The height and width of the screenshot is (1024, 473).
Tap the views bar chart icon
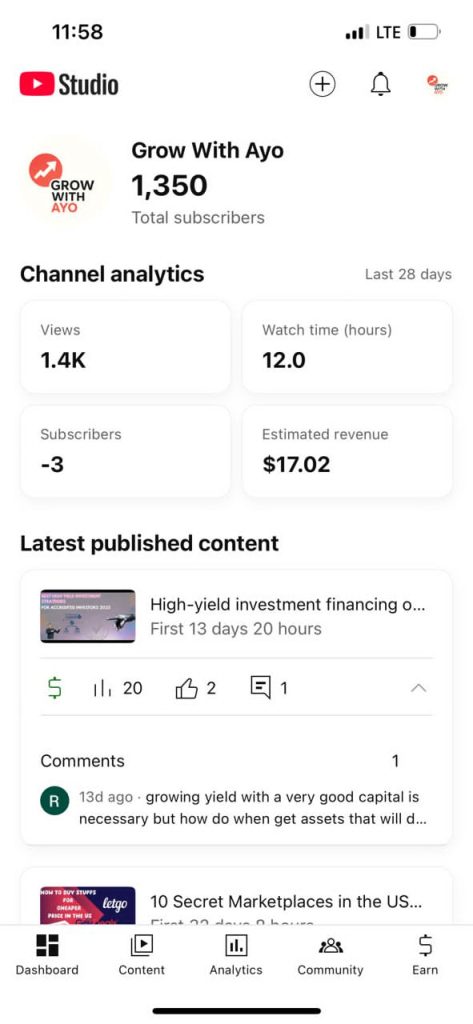tap(103, 688)
